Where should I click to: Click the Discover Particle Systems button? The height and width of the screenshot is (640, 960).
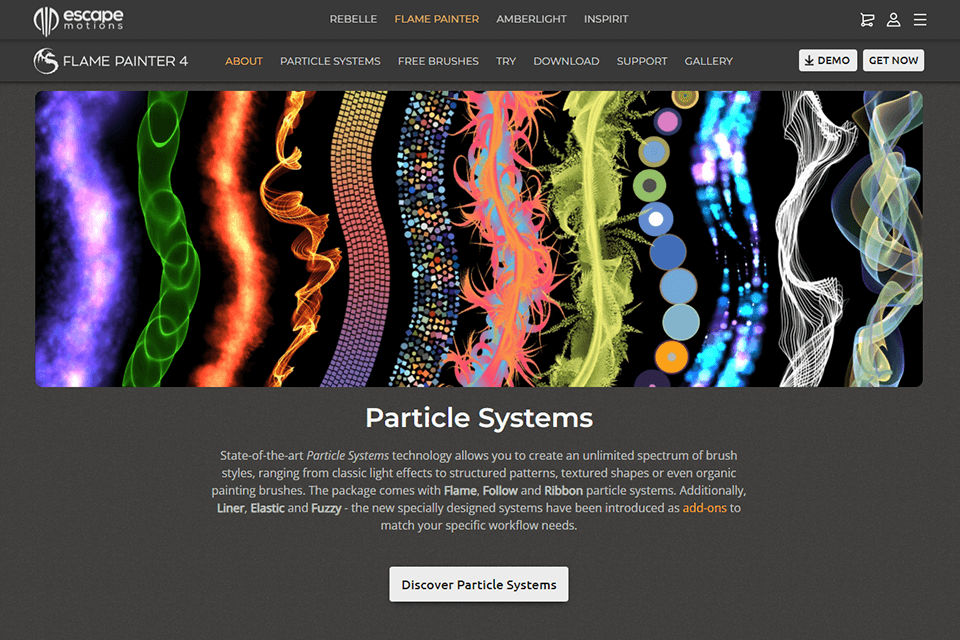click(479, 584)
